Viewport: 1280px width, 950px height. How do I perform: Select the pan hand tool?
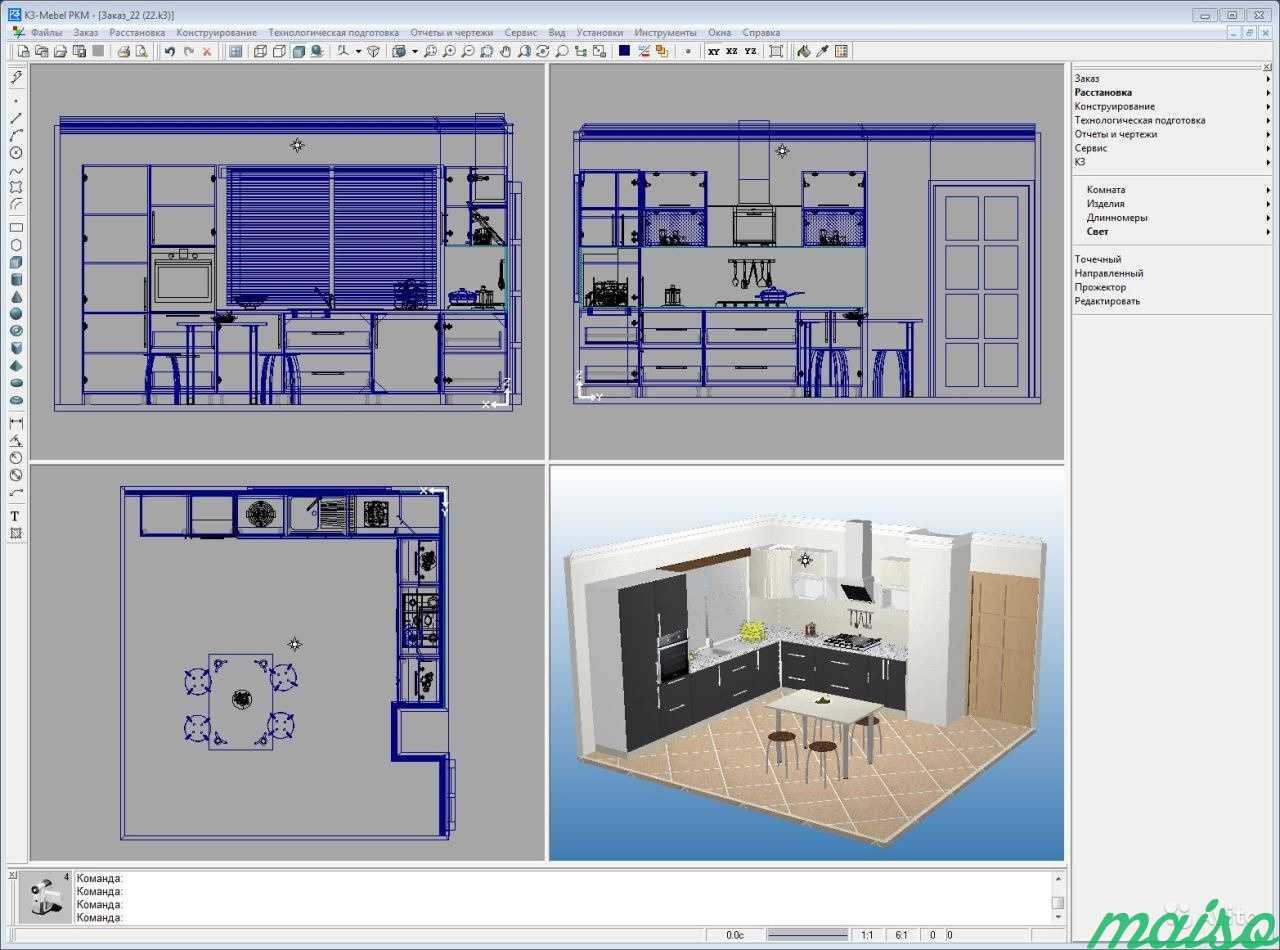pyautogui.click(x=505, y=51)
